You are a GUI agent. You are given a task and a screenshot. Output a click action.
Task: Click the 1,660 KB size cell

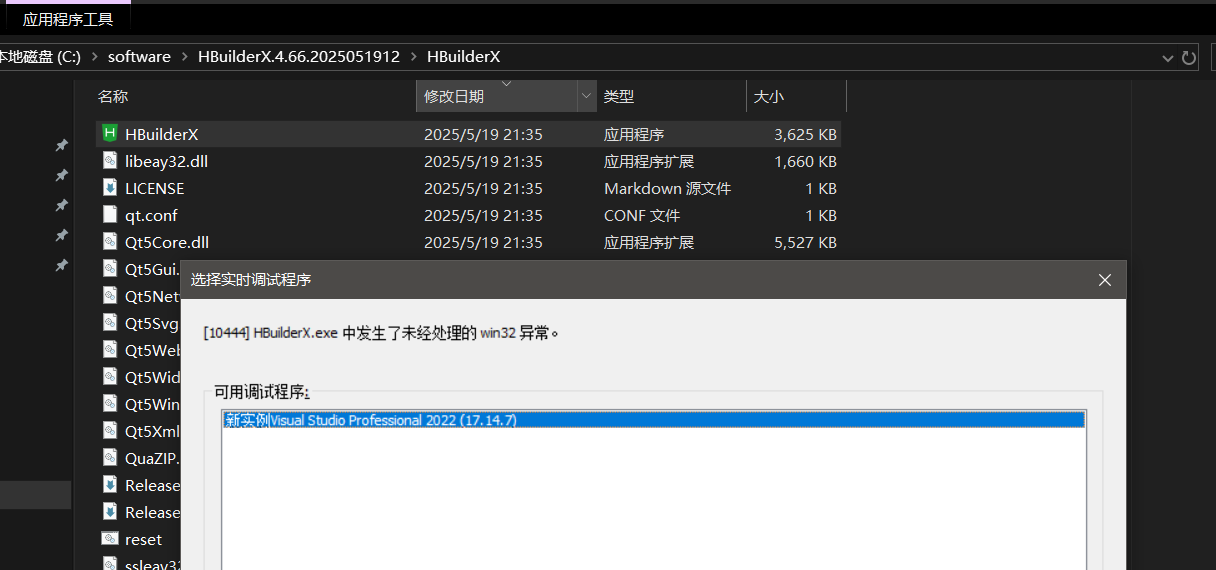click(805, 161)
